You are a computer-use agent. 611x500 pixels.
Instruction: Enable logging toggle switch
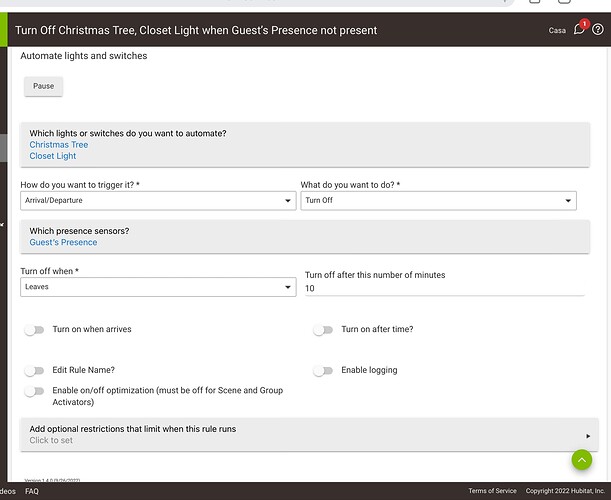point(322,370)
